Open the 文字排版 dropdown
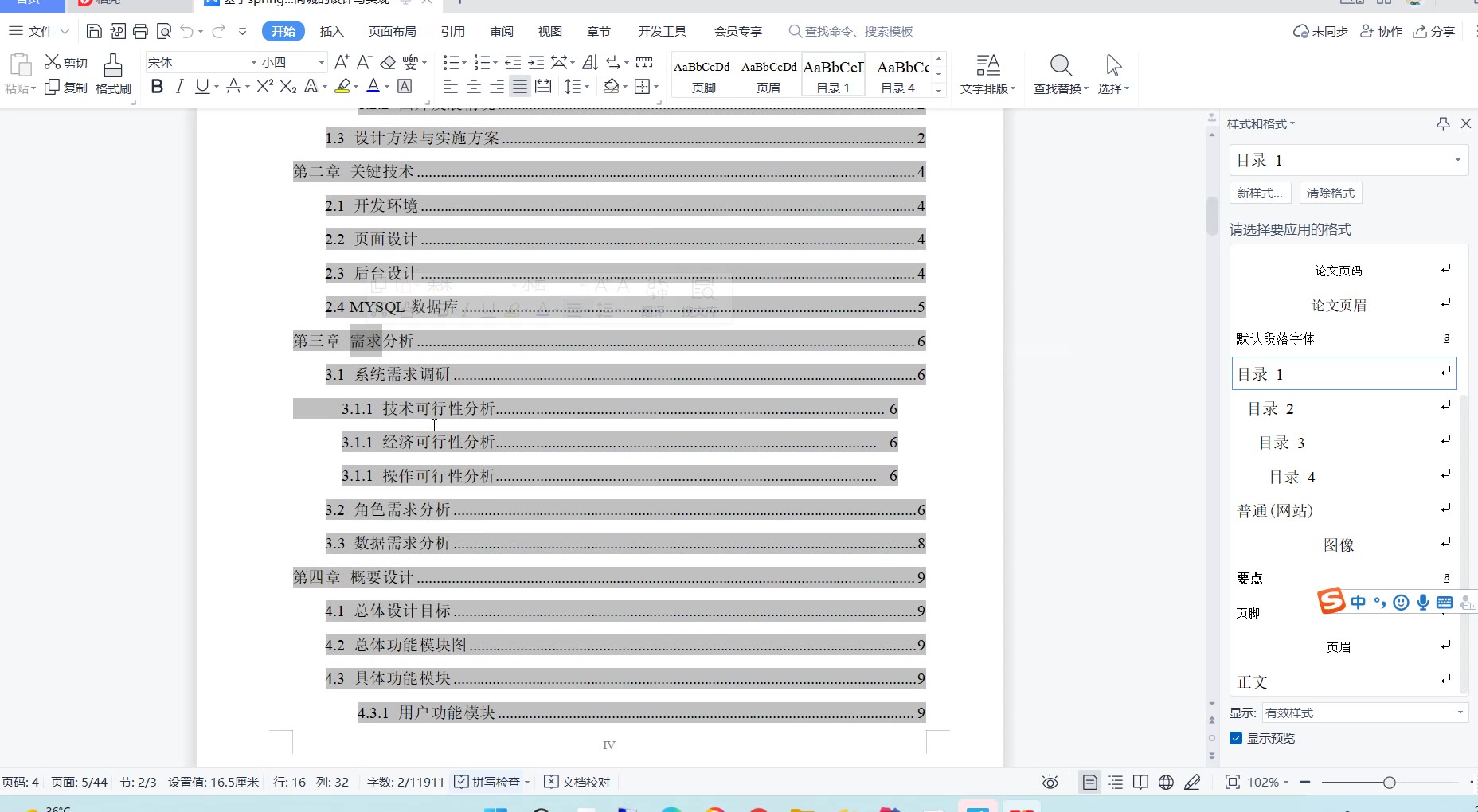The image size is (1478, 812). 988,88
